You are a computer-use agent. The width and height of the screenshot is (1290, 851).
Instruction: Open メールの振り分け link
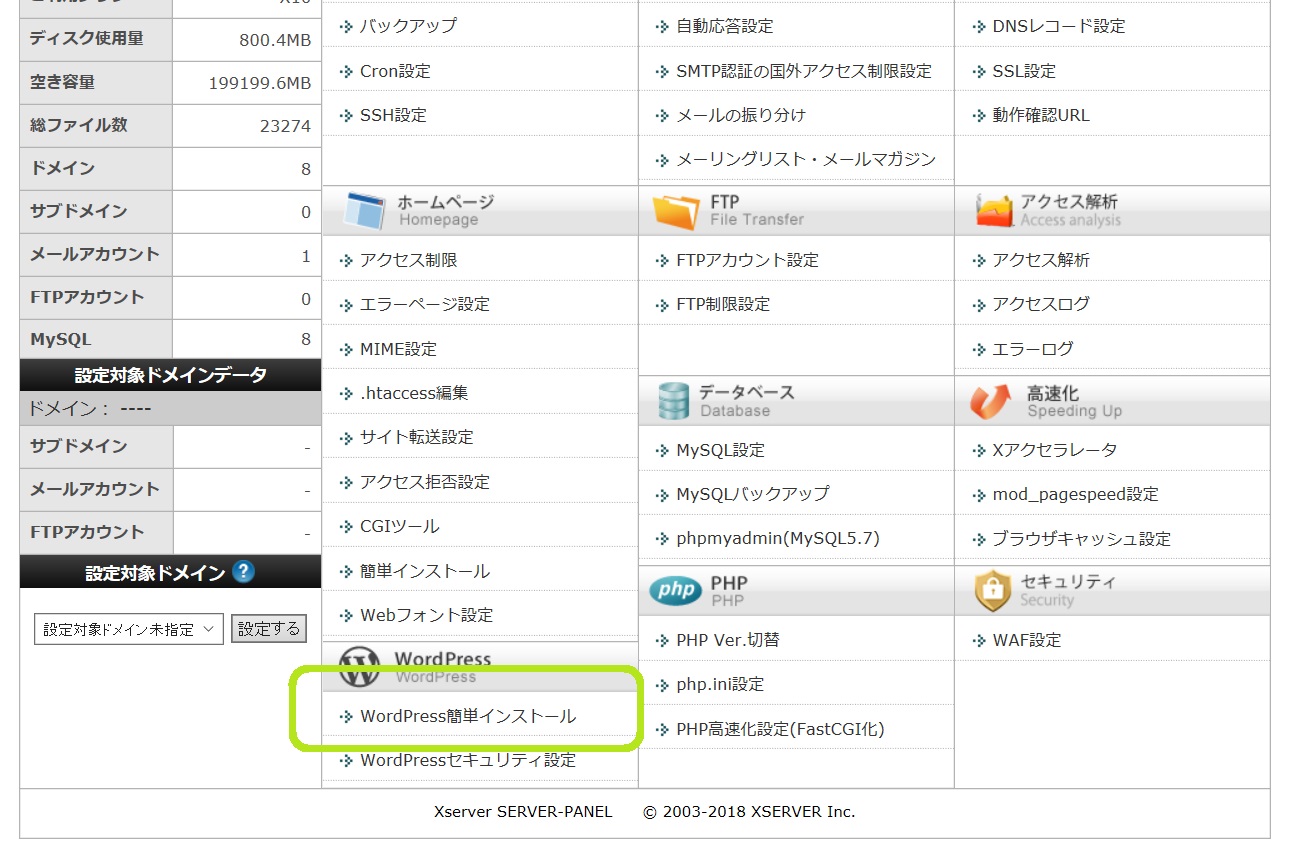point(740,115)
